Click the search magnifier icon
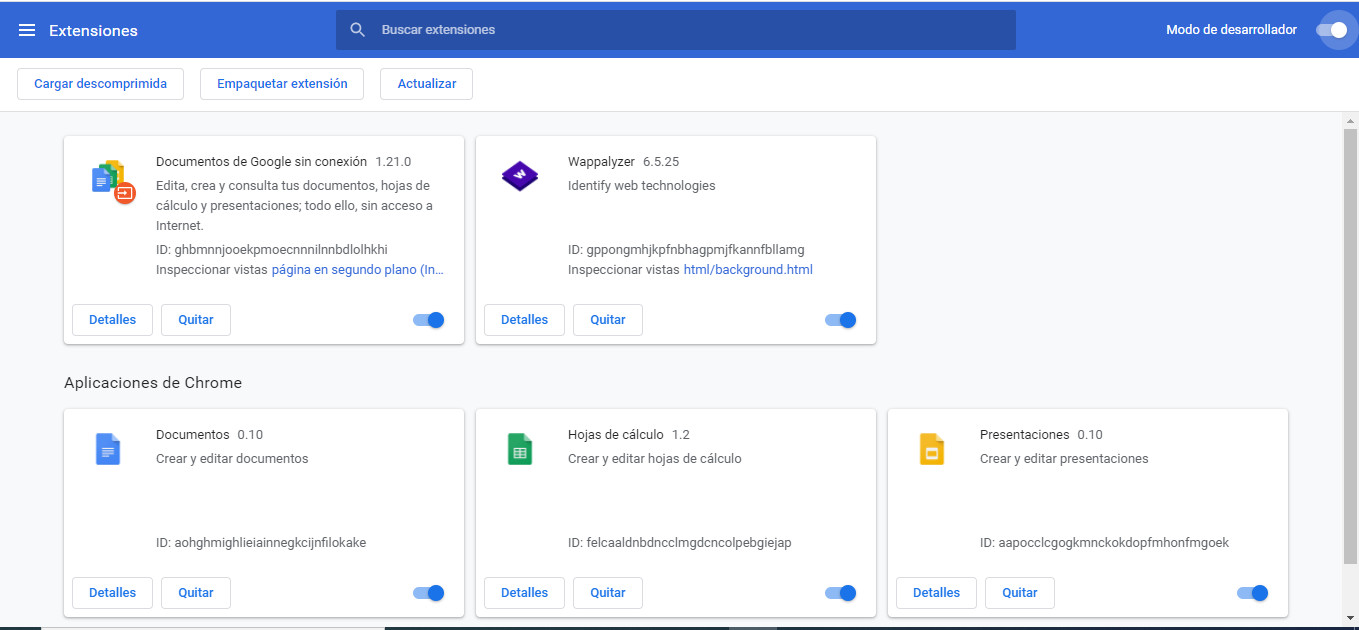Image resolution: width=1359 pixels, height=630 pixels. [x=358, y=30]
